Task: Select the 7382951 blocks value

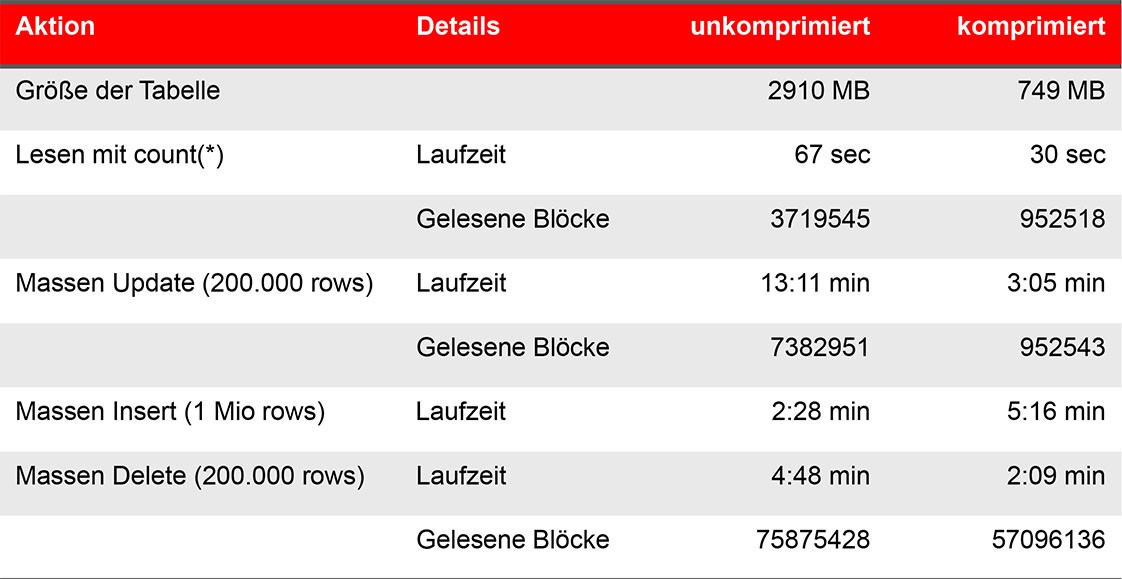Action: coord(820,347)
